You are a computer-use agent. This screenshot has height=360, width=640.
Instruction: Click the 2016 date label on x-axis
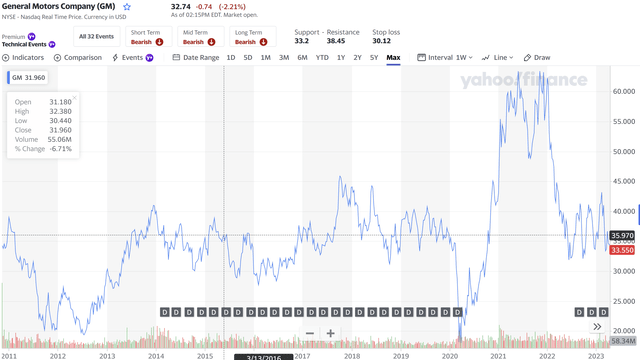(x=264, y=357)
